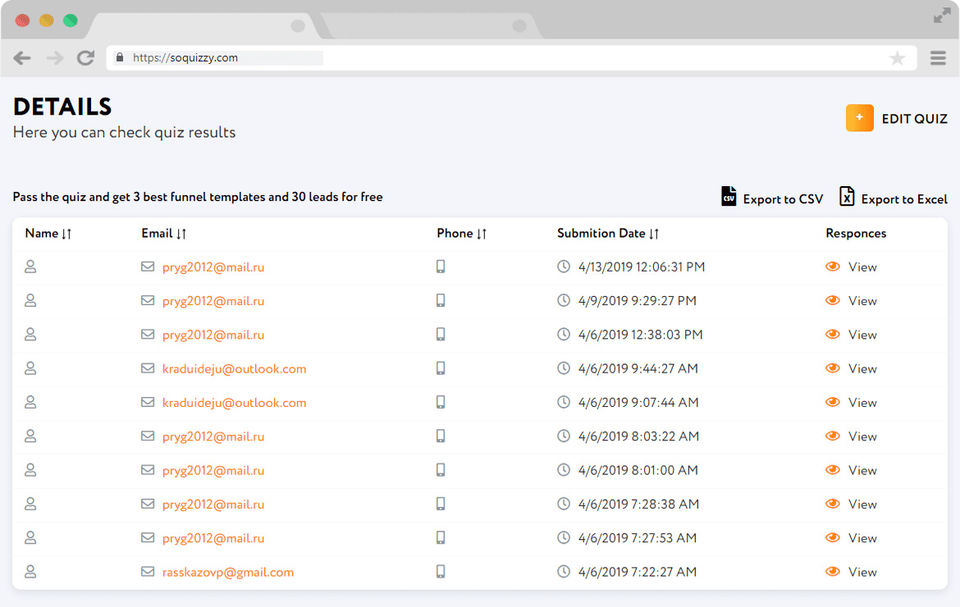Bookmark the page with the star icon
This screenshot has height=607, width=960.
pyautogui.click(x=897, y=58)
